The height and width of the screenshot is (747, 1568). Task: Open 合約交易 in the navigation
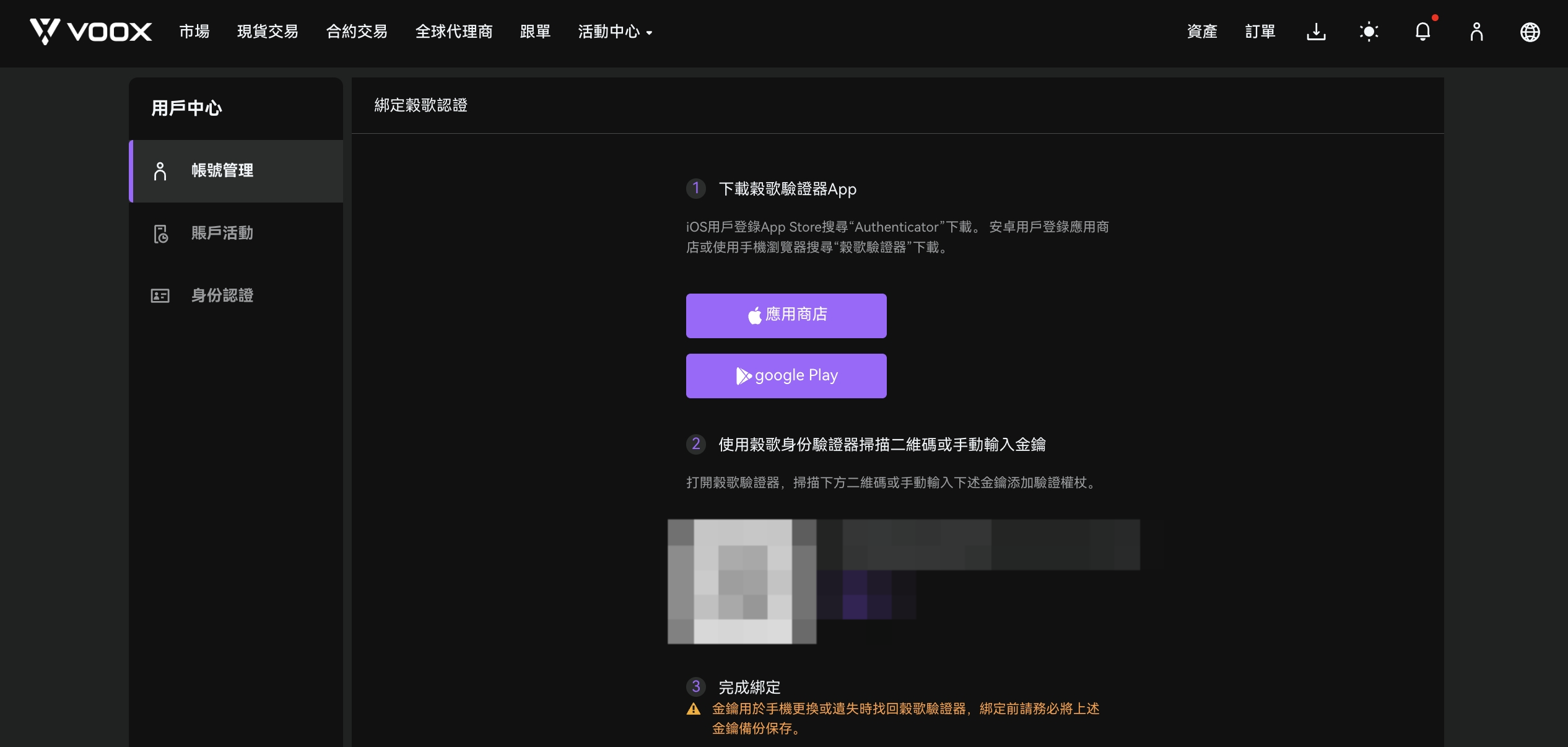(x=357, y=32)
